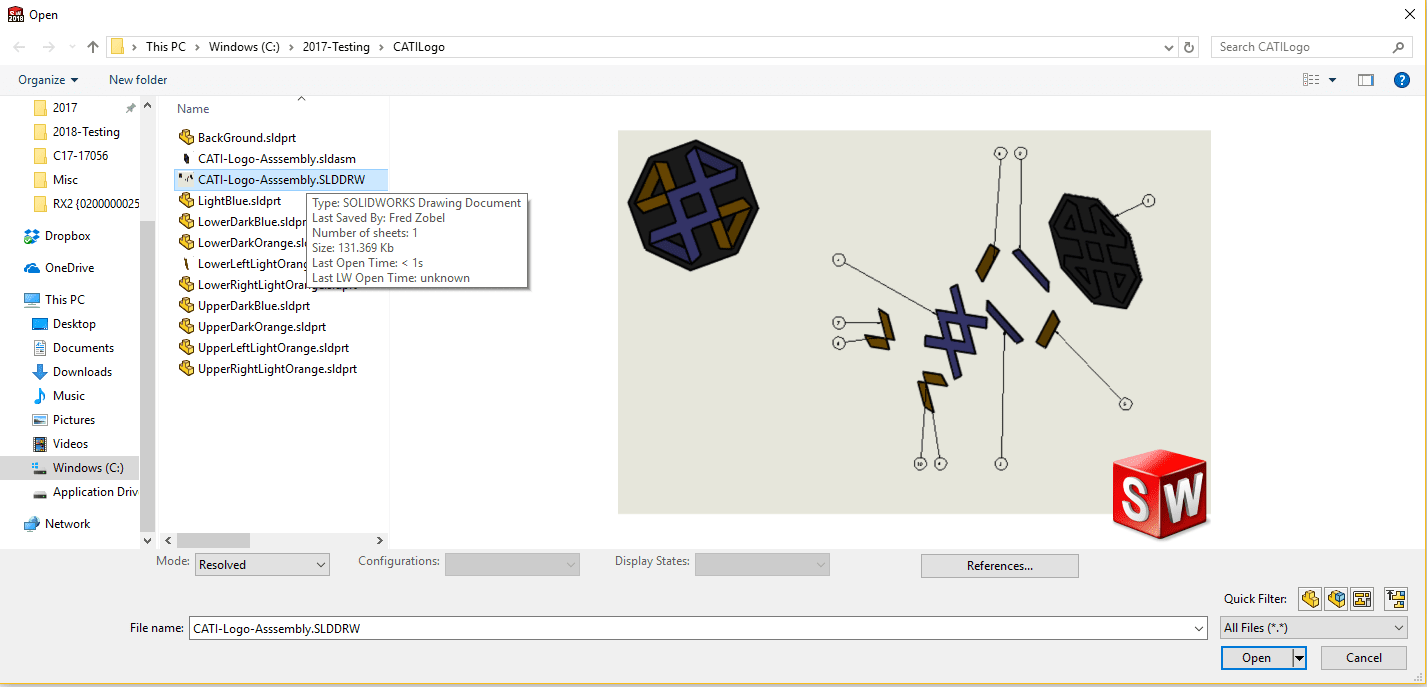Open Music folder in sidebar
This screenshot has height=687, width=1427.
(x=69, y=396)
